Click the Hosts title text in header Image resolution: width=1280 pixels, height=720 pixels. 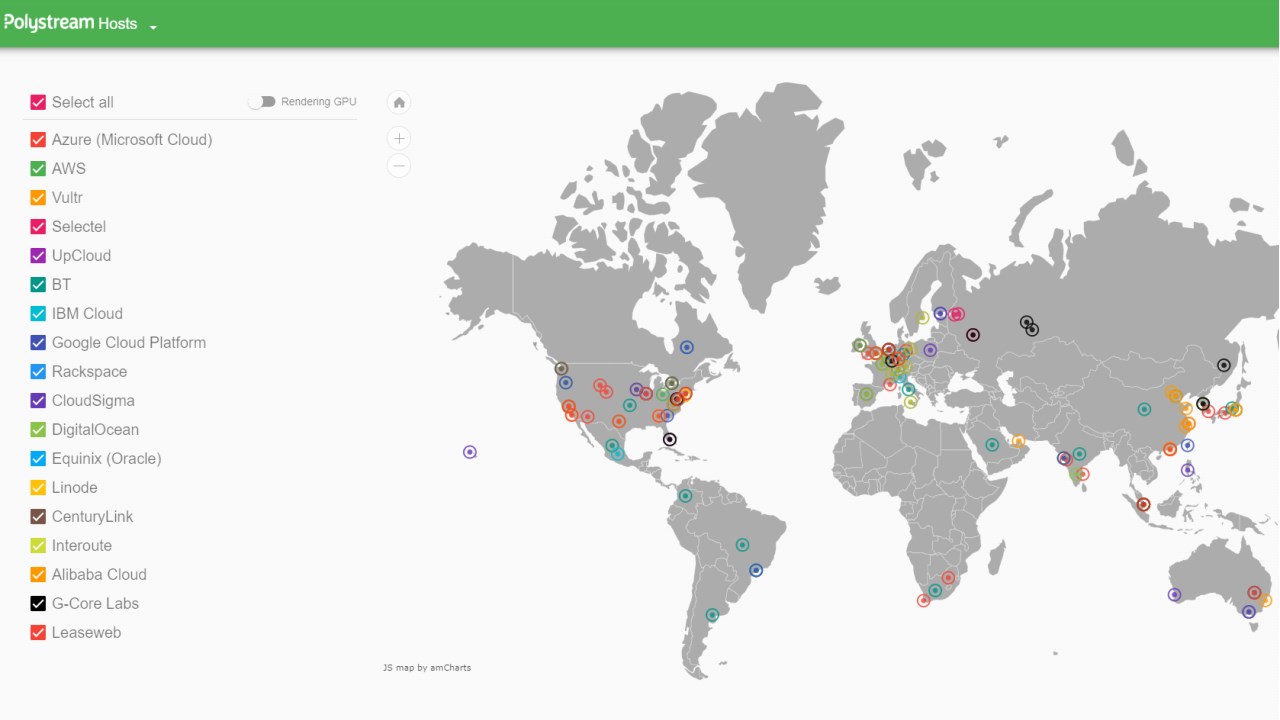tap(118, 24)
